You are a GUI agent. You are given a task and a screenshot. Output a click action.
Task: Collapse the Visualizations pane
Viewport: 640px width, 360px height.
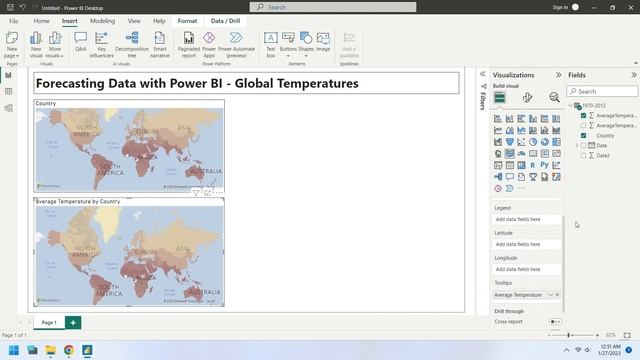point(558,75)
